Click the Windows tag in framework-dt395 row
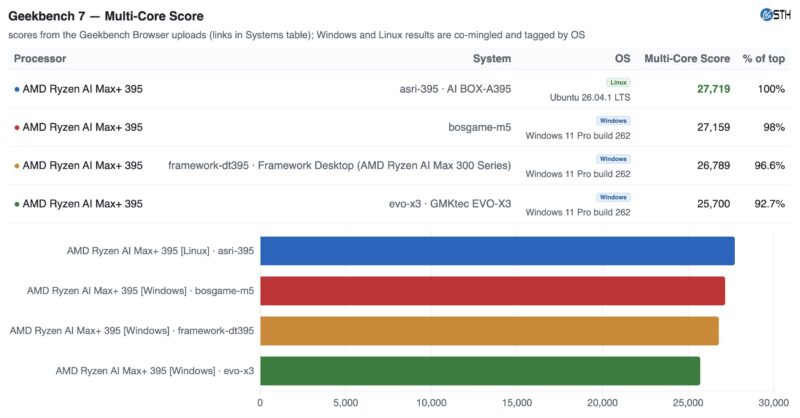800x418 pixels. (613, 159)
